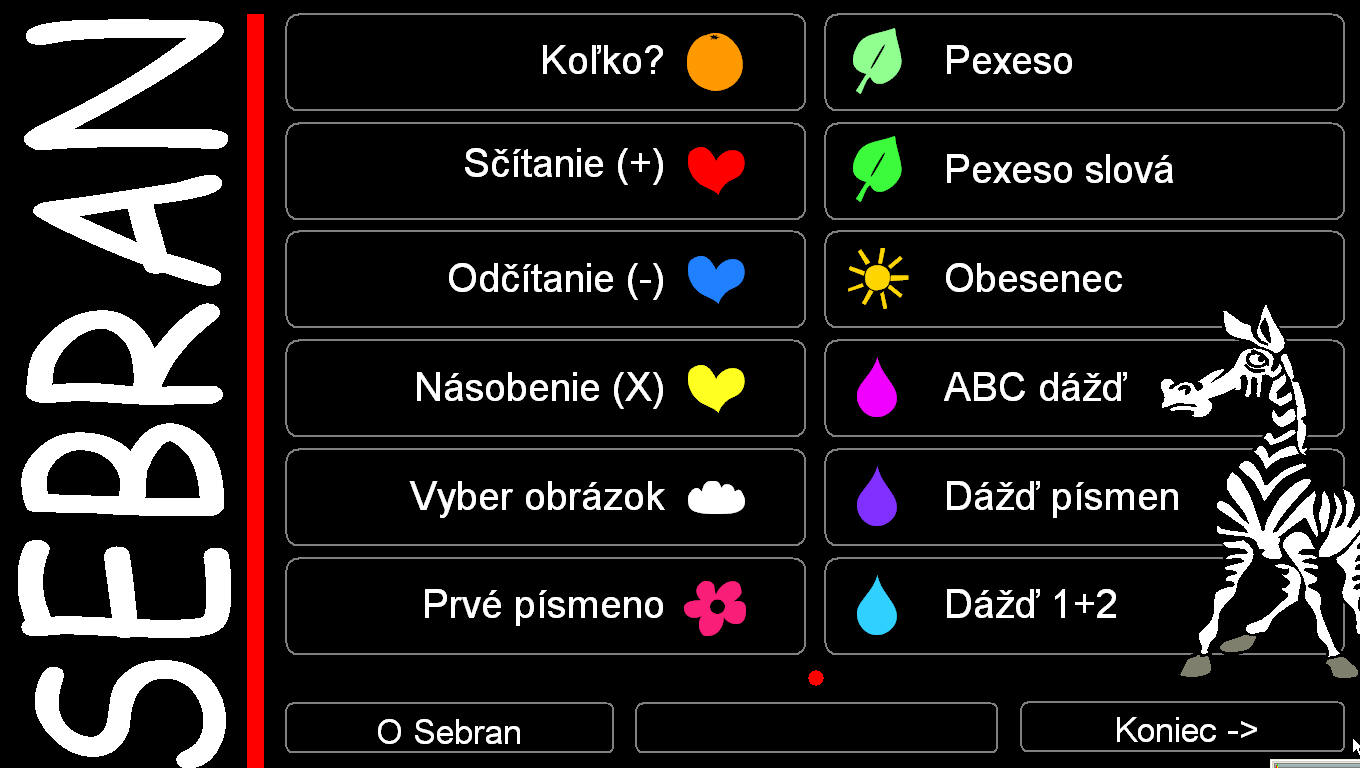The height and width of the screenshot is (768, 1360).
Task: Click the orange icon beside Koľko?
Action: 715,62
